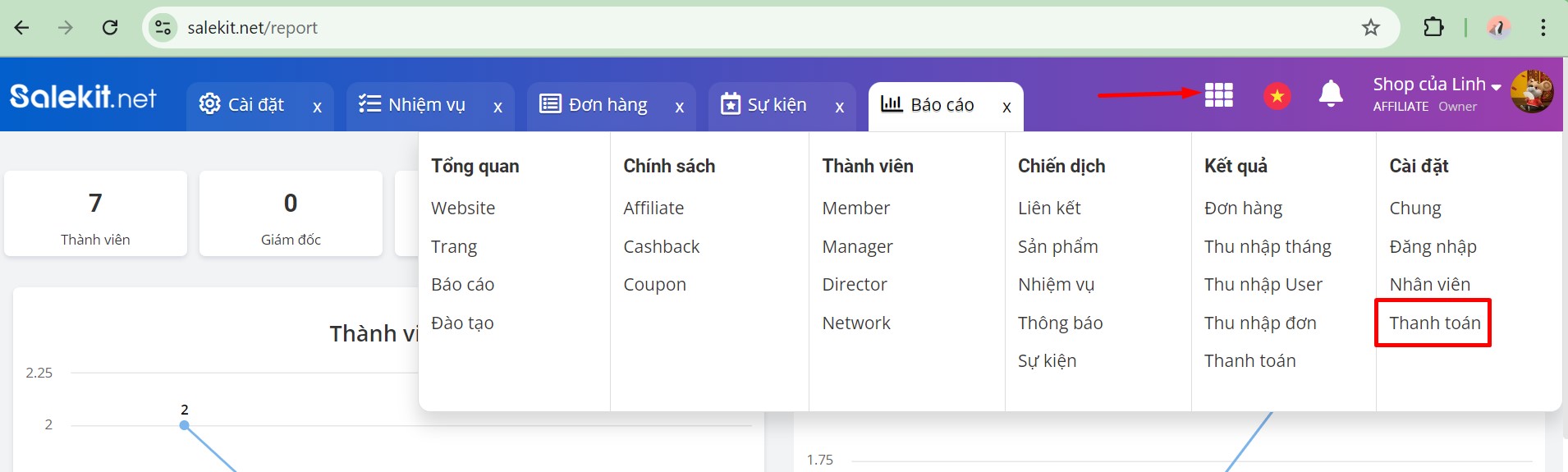Click the Salekit.net logo
This screenshot has height=472, width=1568.
[83, 98]
